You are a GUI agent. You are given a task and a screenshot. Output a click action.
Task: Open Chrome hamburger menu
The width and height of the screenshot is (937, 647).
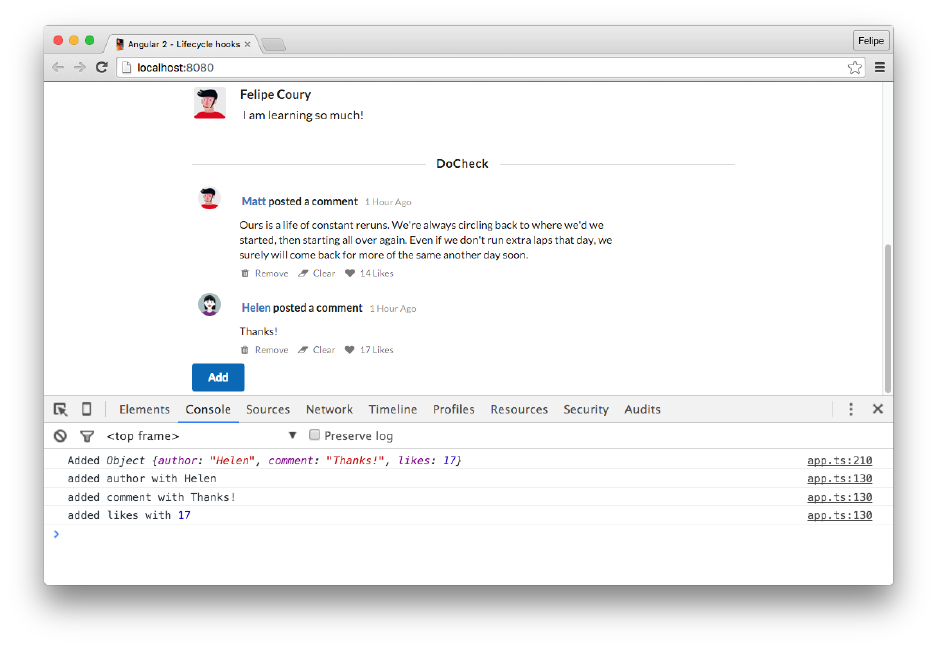click(880, 68)
